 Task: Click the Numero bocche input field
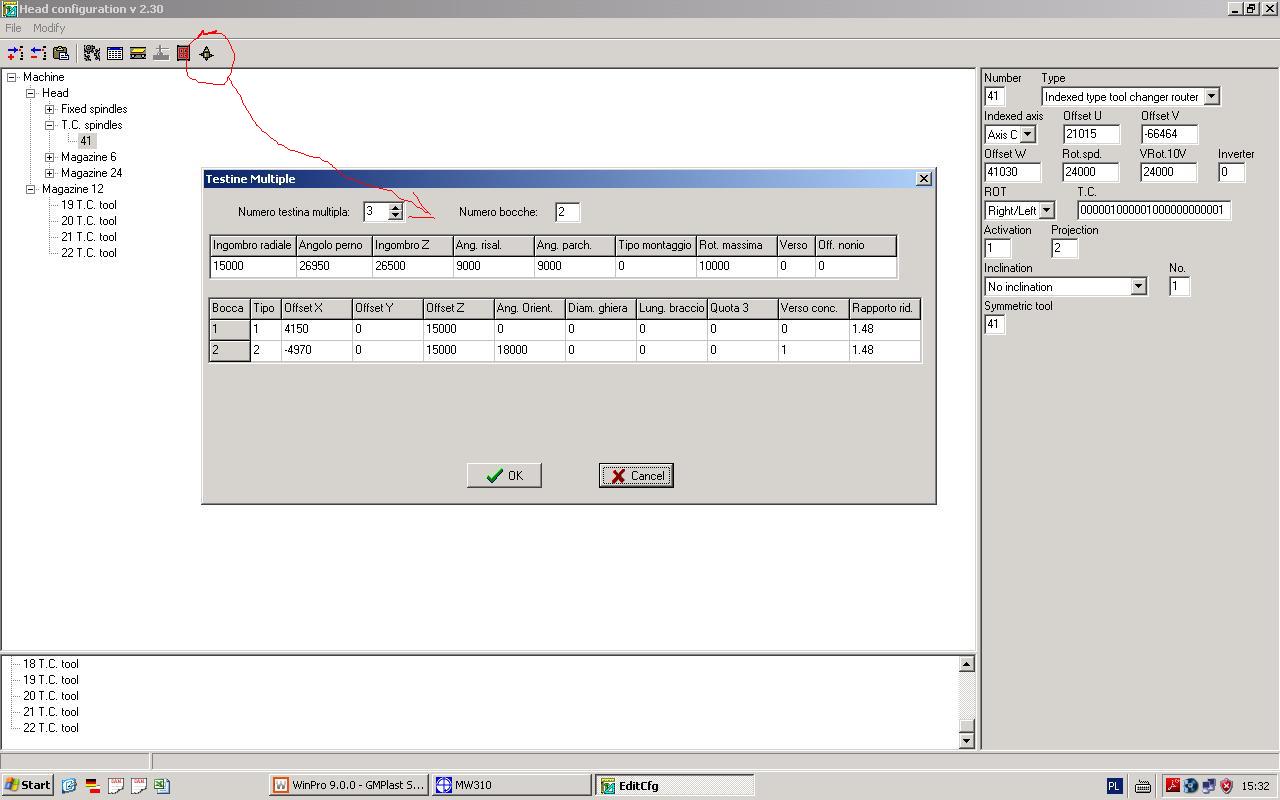coord(567,212)
